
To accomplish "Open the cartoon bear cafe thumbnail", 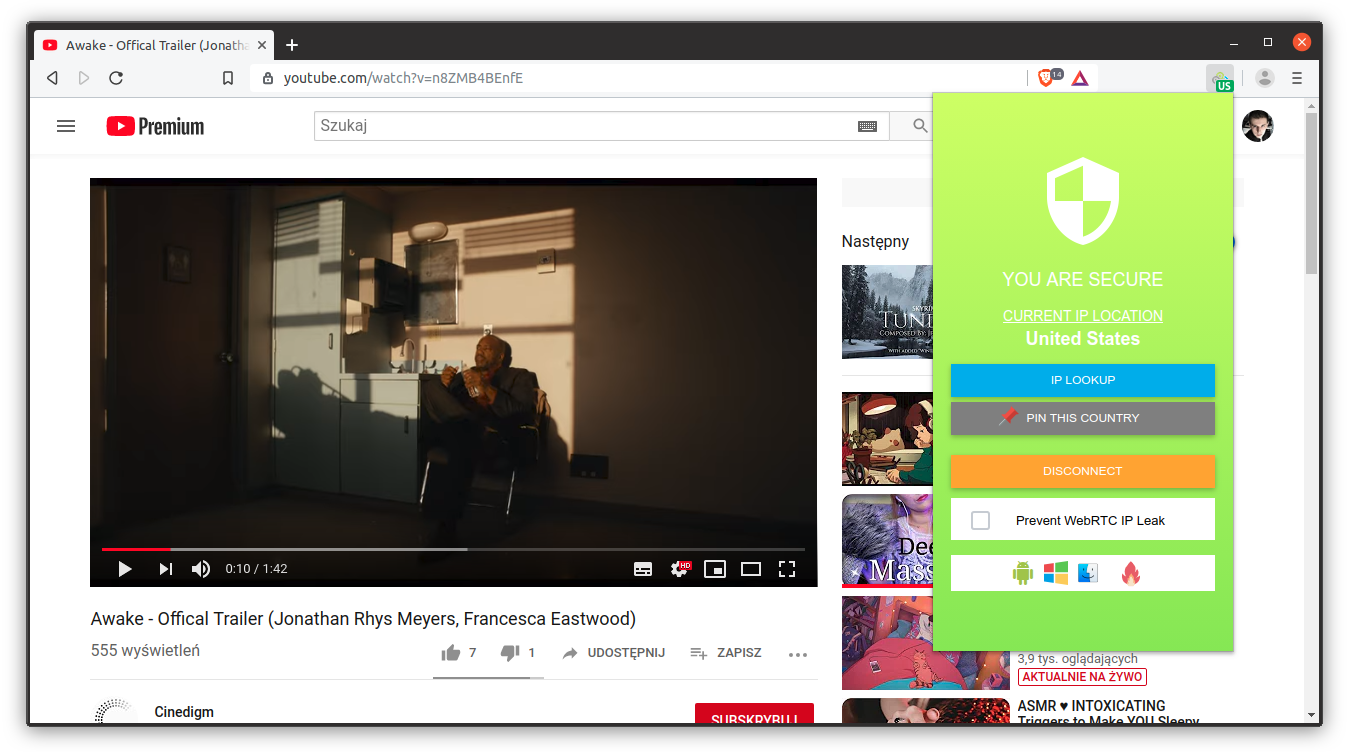I will tap(887, 439).
